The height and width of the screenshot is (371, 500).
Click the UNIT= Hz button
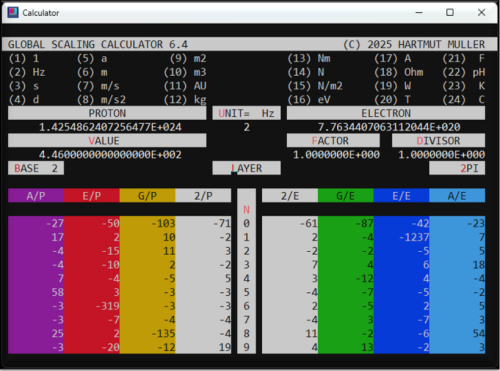[246, 113]
